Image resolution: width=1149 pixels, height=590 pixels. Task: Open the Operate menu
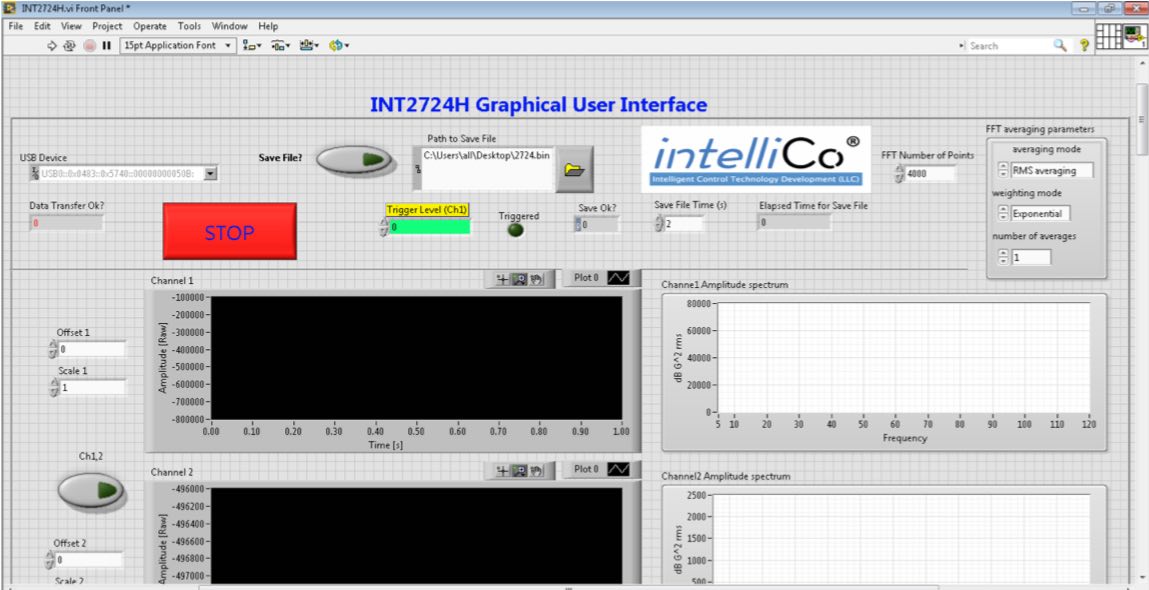(150, 26)
